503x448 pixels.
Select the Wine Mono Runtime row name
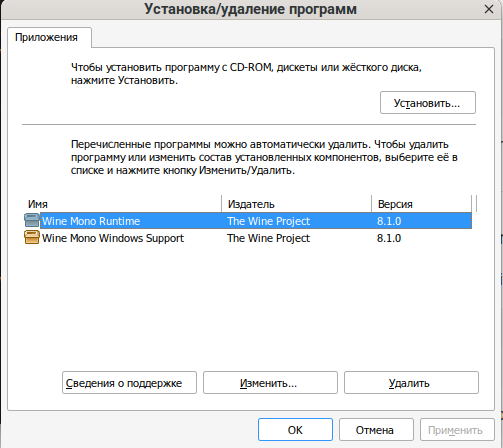(x=91, y=221)
